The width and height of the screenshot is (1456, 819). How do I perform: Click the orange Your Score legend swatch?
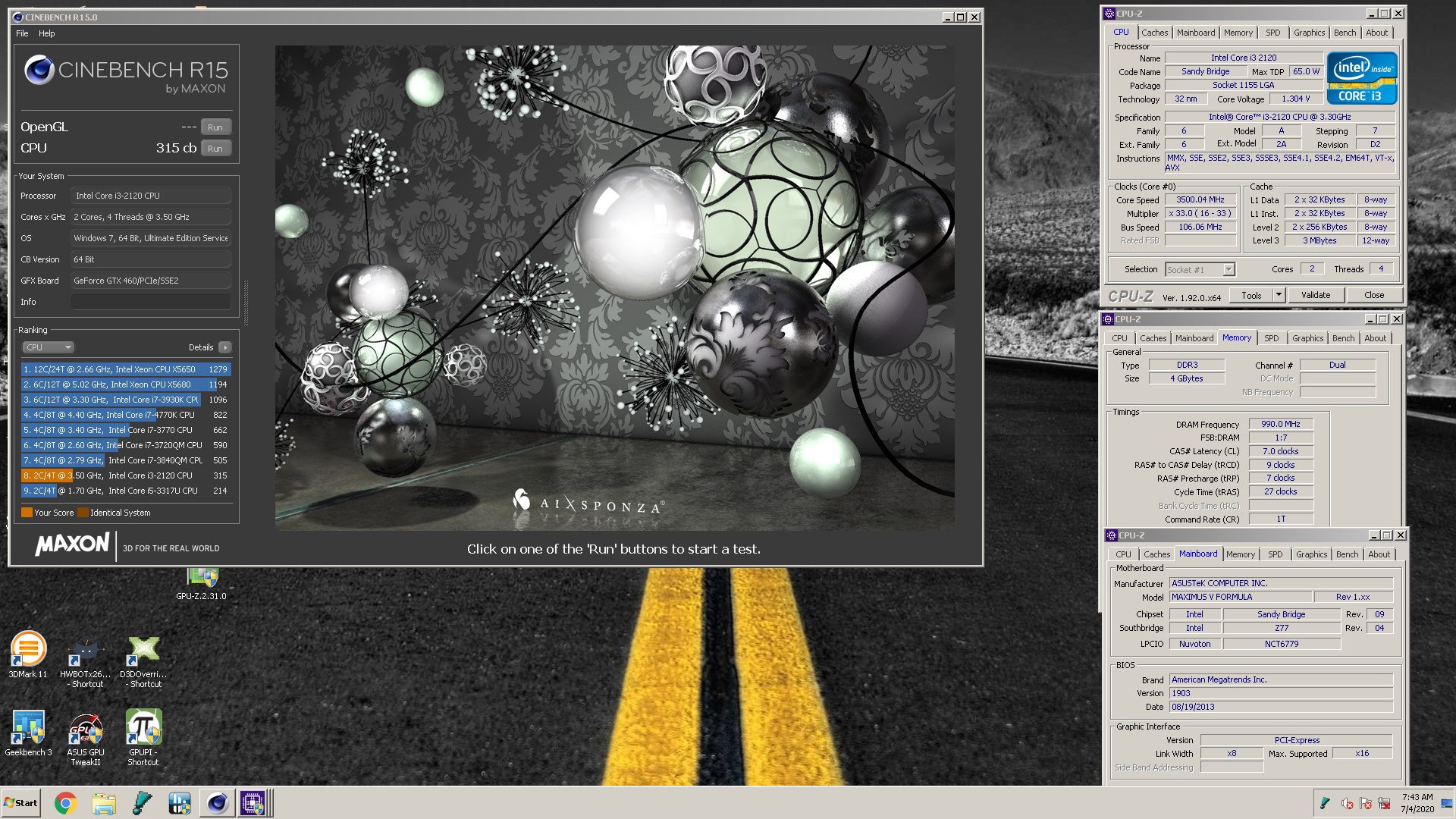pos(27,513)
